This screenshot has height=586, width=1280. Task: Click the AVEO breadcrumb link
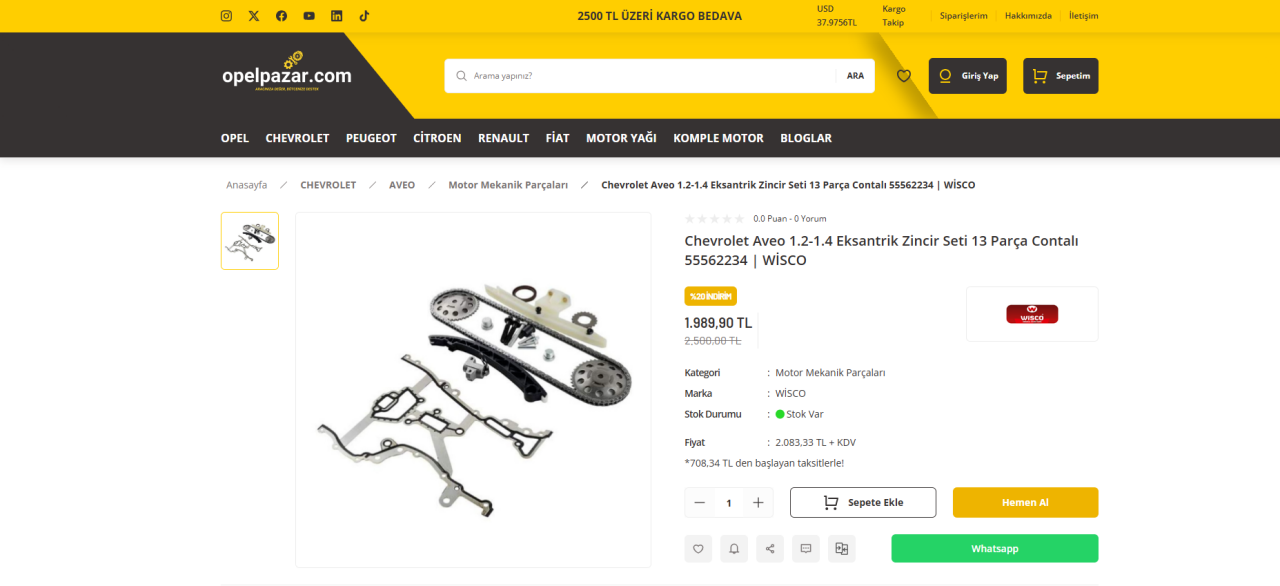pos(402,185)
